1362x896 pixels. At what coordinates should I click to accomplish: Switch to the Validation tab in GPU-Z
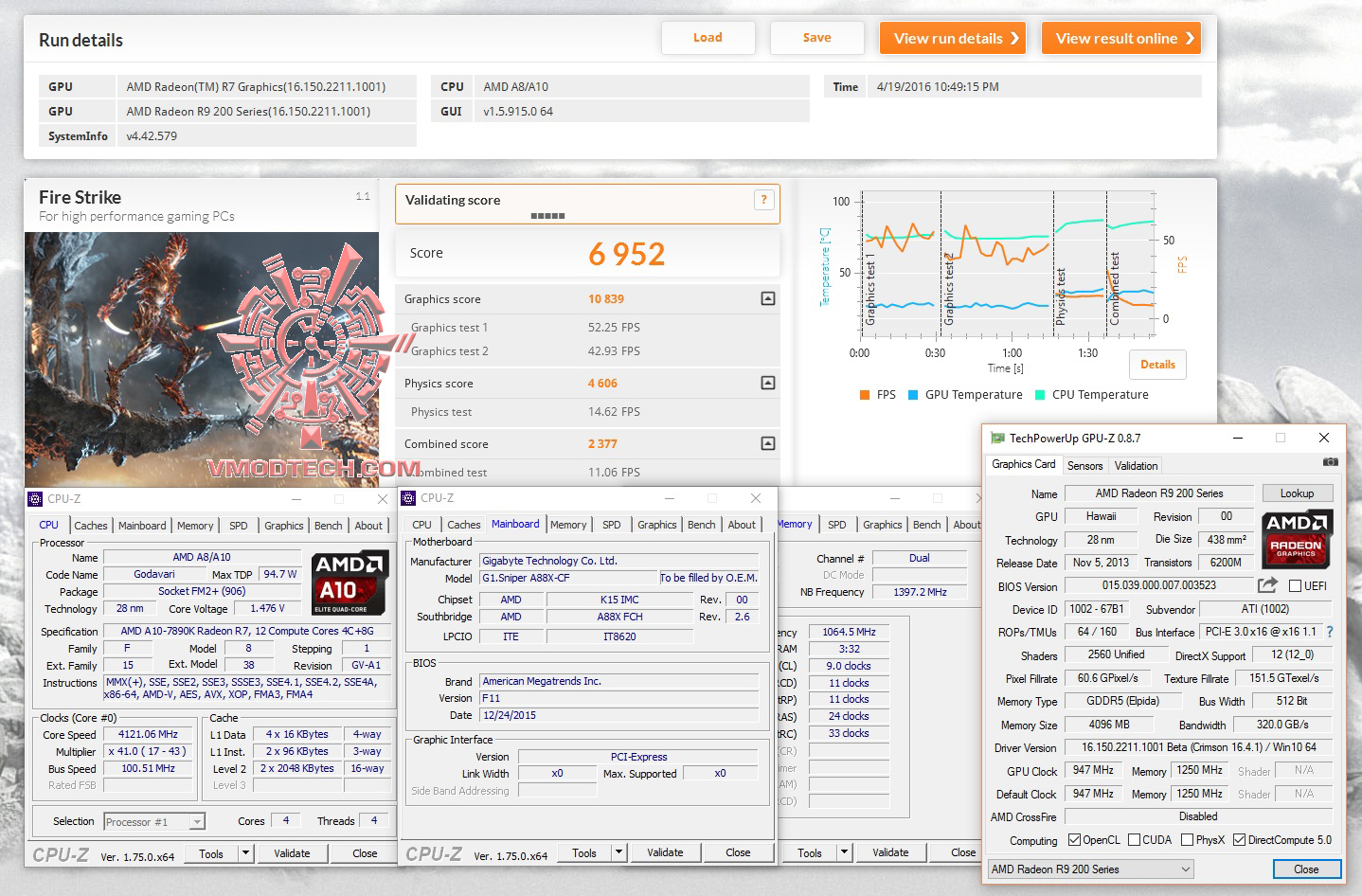[1136, 466]
